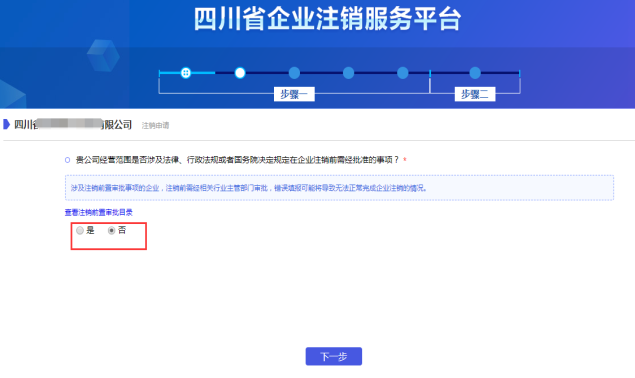Click the 下一步 button

(334, 357)
